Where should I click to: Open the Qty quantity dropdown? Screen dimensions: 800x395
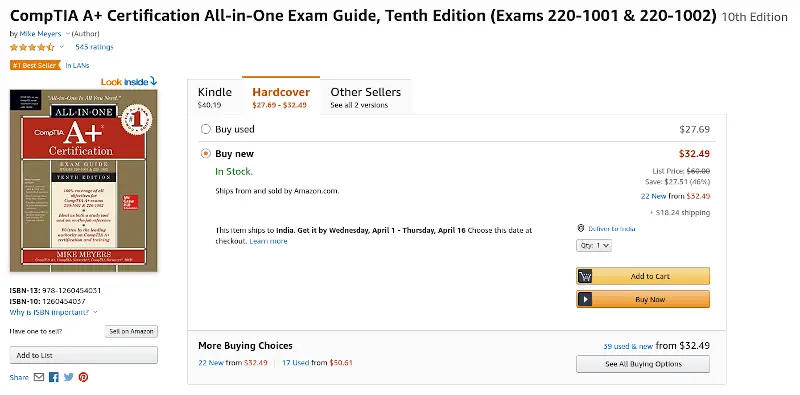click(x=594, y=245)
